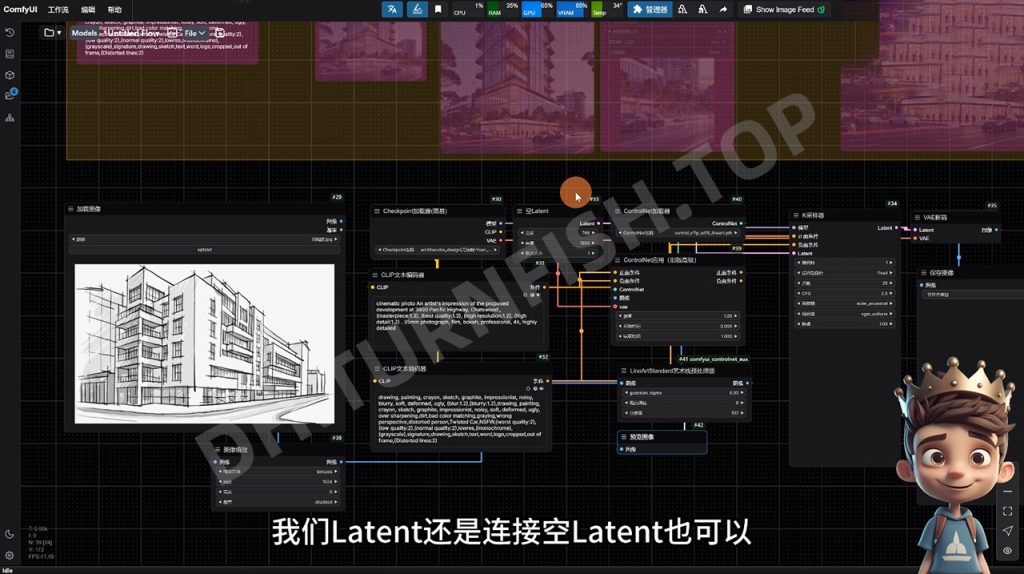Click the translate language icon in top bar

[x=392, y=9]
